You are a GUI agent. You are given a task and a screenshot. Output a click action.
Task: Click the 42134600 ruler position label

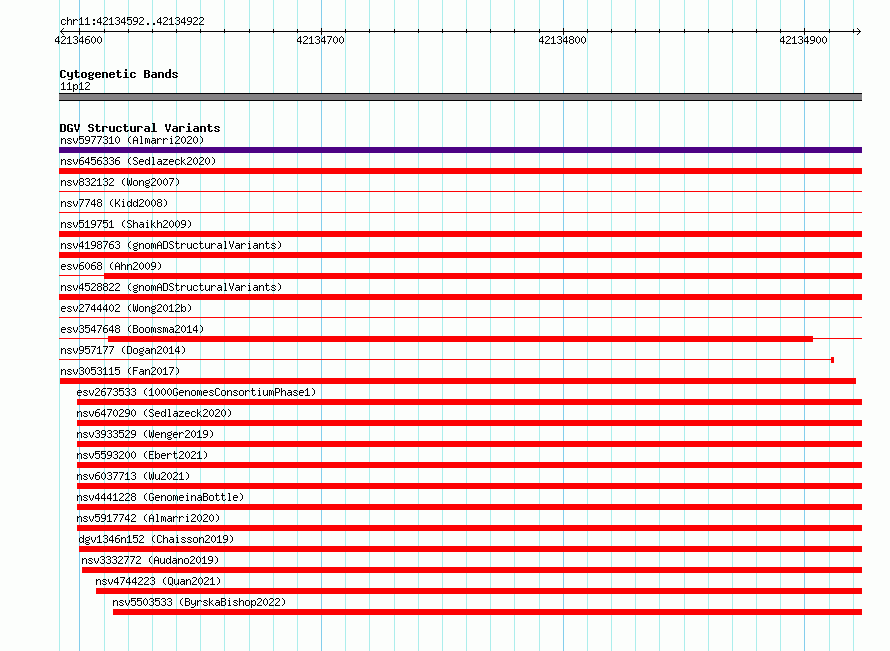pos(78,40)
